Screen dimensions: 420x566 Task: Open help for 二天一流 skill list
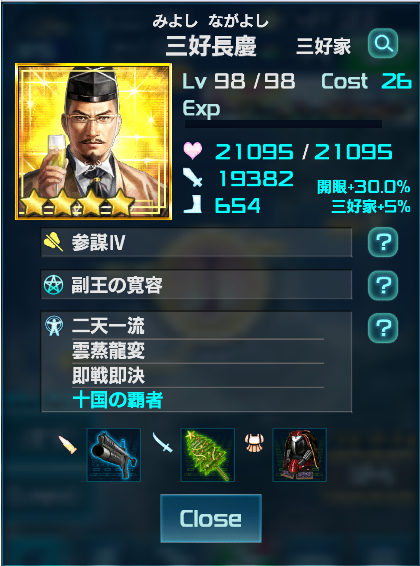tap(383, 328)
